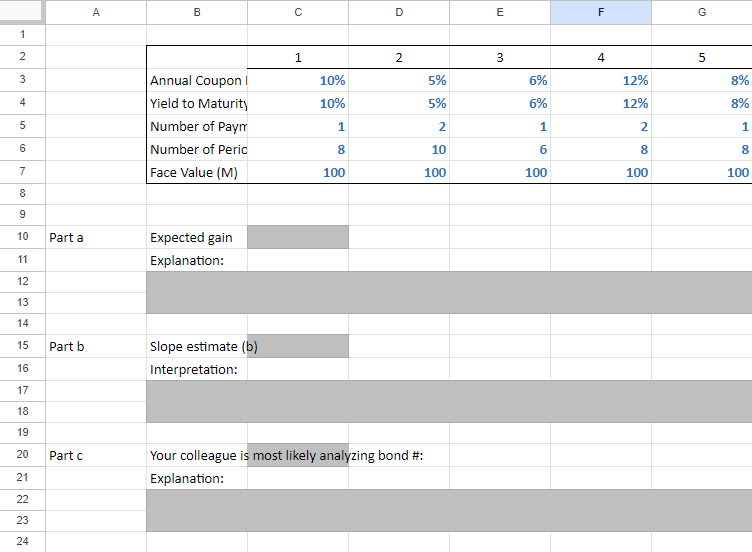Click the 'Part c' cell
This screenshot has height=552, width=752.
pos(96,455)
